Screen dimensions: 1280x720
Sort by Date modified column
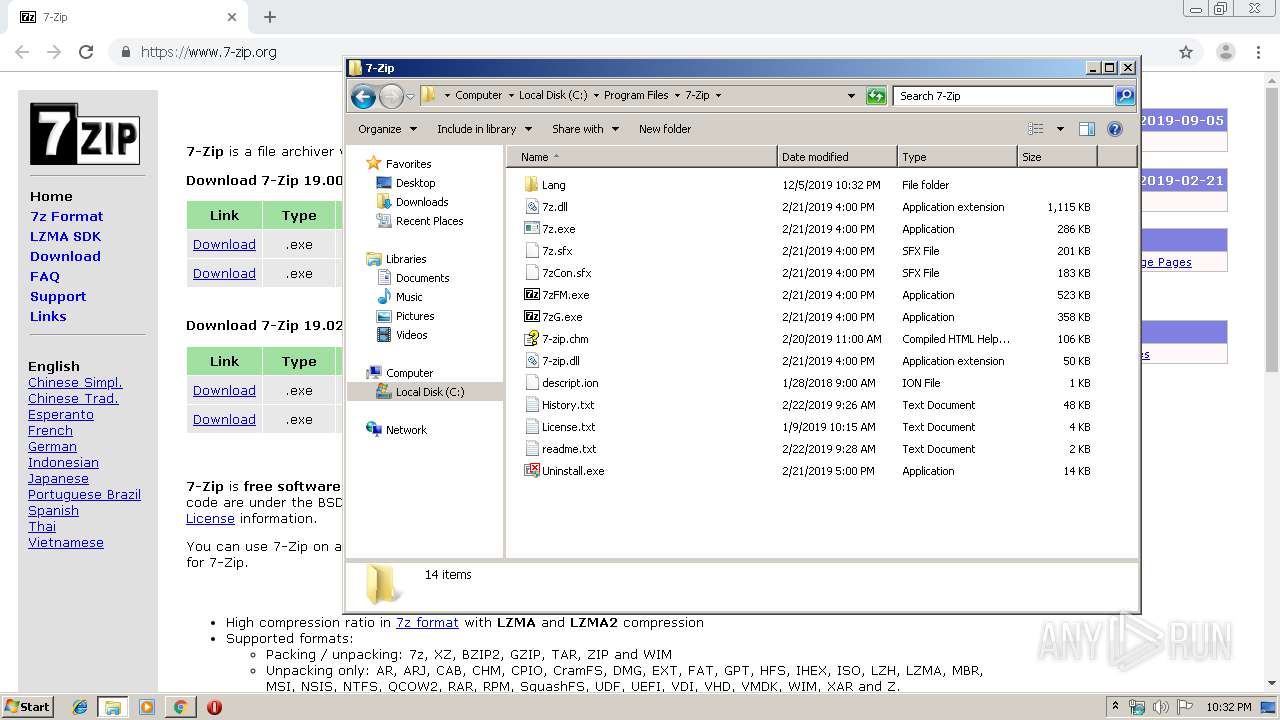837,157
